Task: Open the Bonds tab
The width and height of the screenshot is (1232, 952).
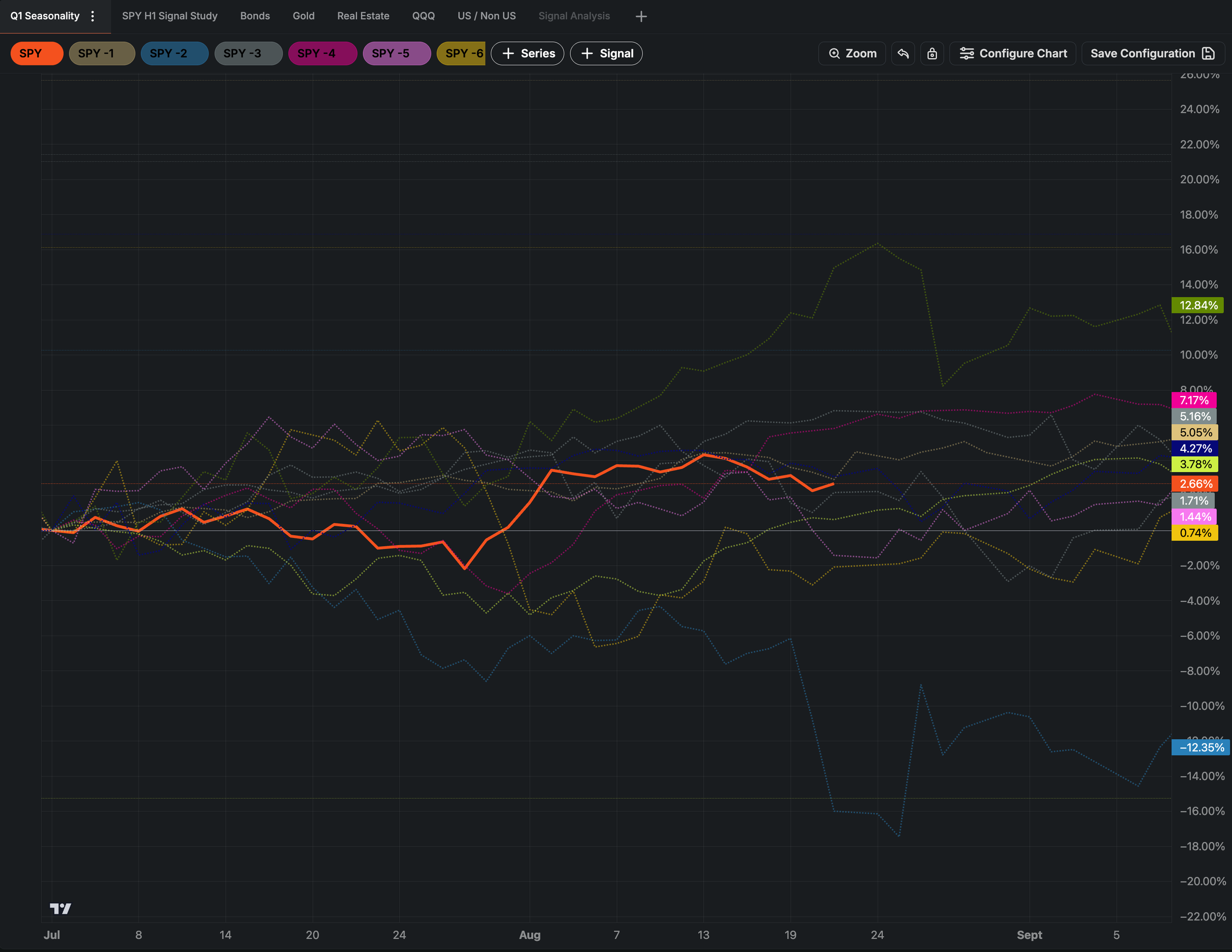Action: pos(255,16)
